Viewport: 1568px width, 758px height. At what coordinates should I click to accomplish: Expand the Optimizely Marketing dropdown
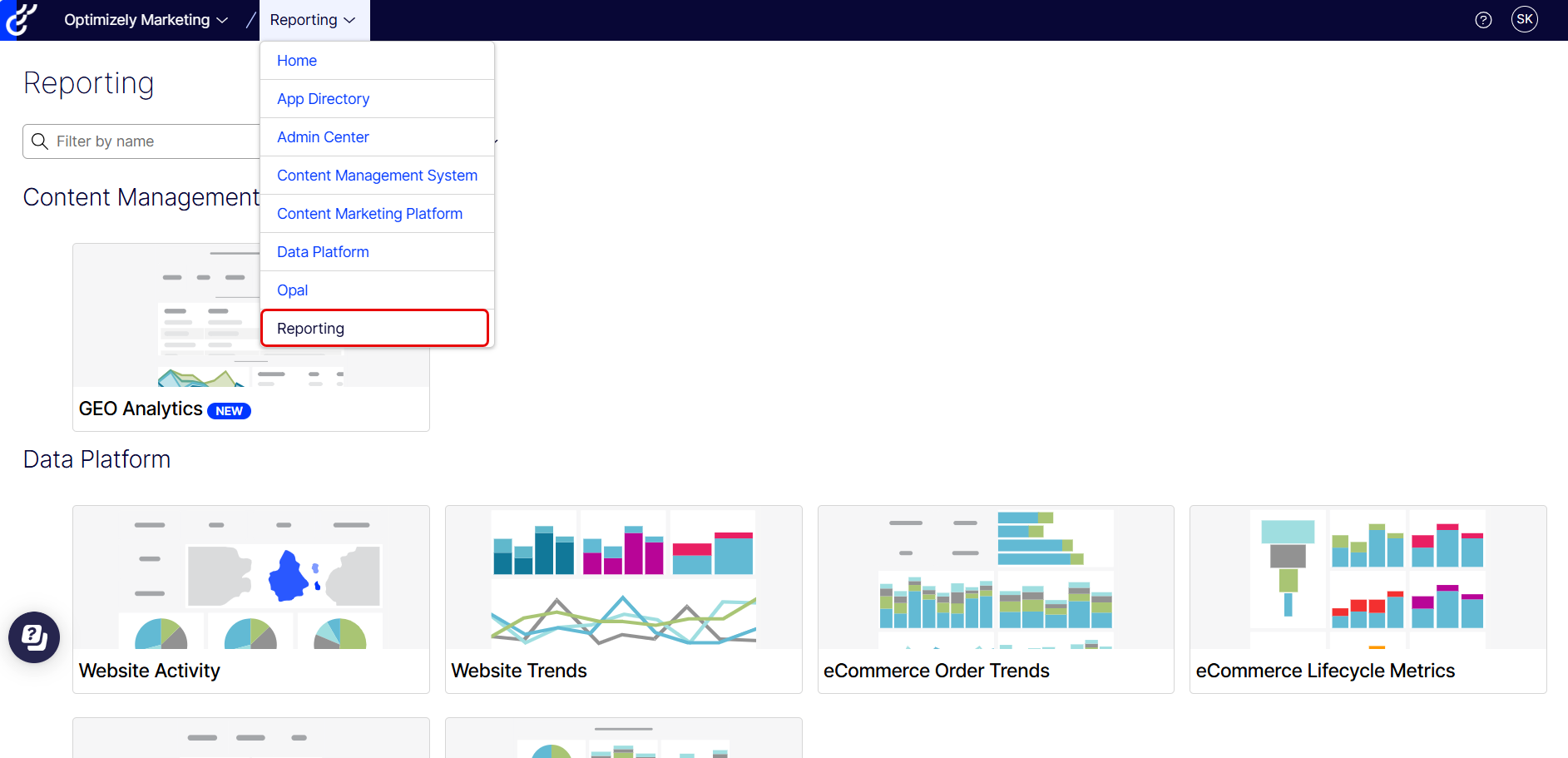146,20
